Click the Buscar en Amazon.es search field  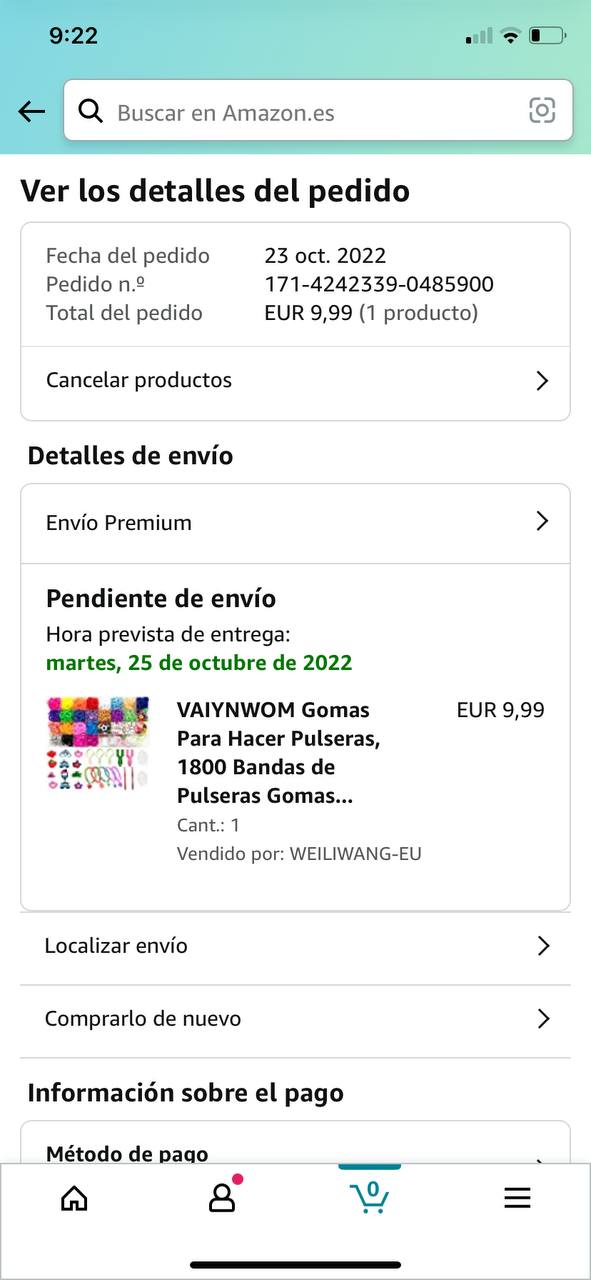(x=318, y=111)
